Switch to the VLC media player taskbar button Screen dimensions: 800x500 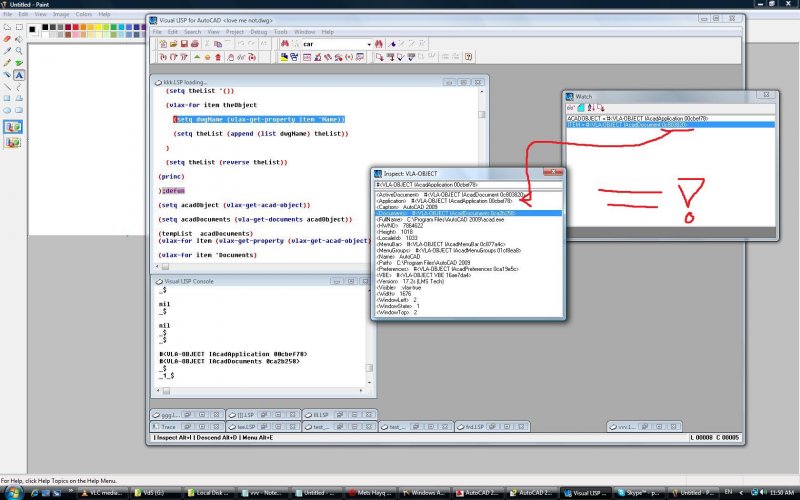click(101, 493)
